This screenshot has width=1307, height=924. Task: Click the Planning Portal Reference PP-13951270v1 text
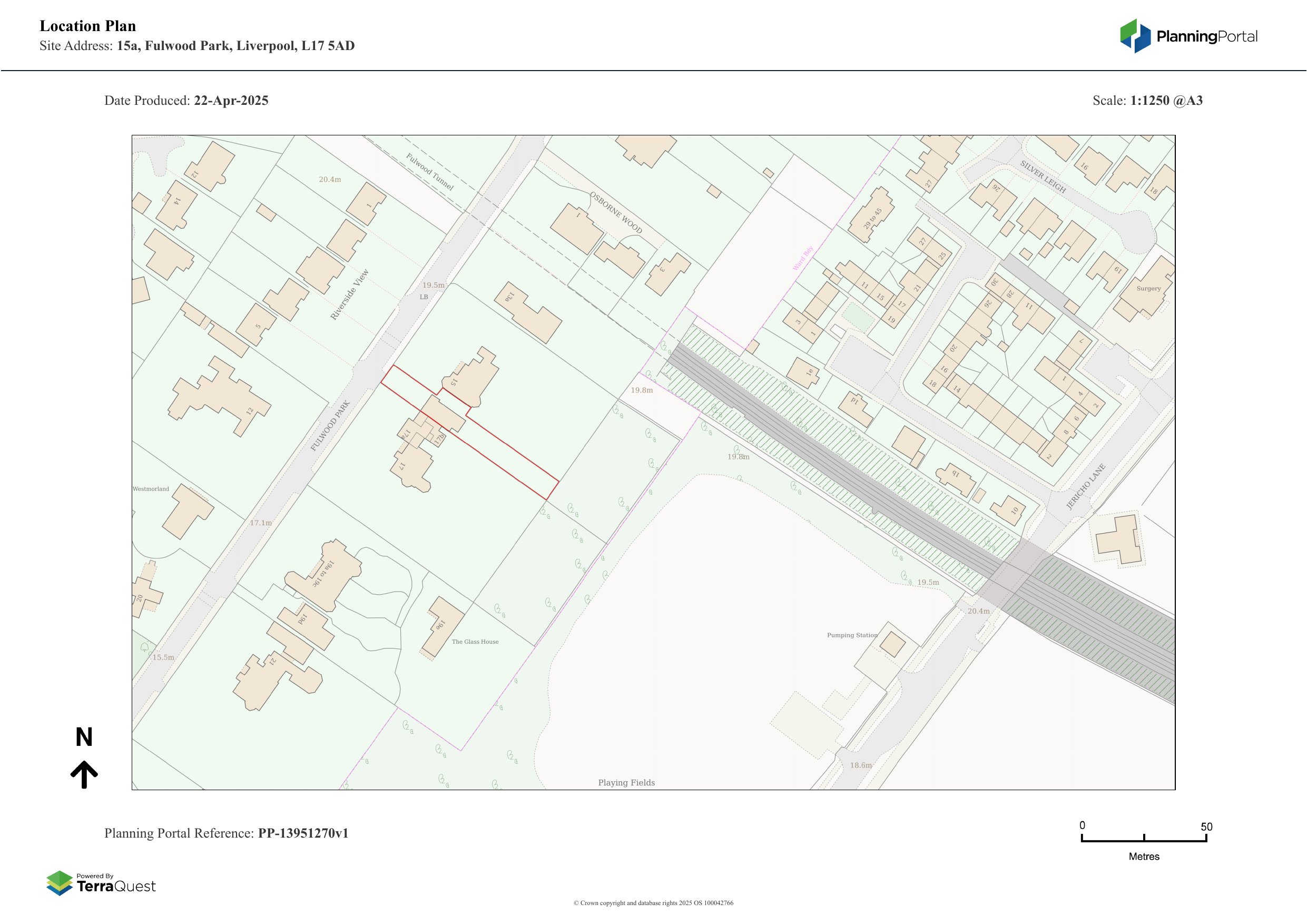point(226,833)
